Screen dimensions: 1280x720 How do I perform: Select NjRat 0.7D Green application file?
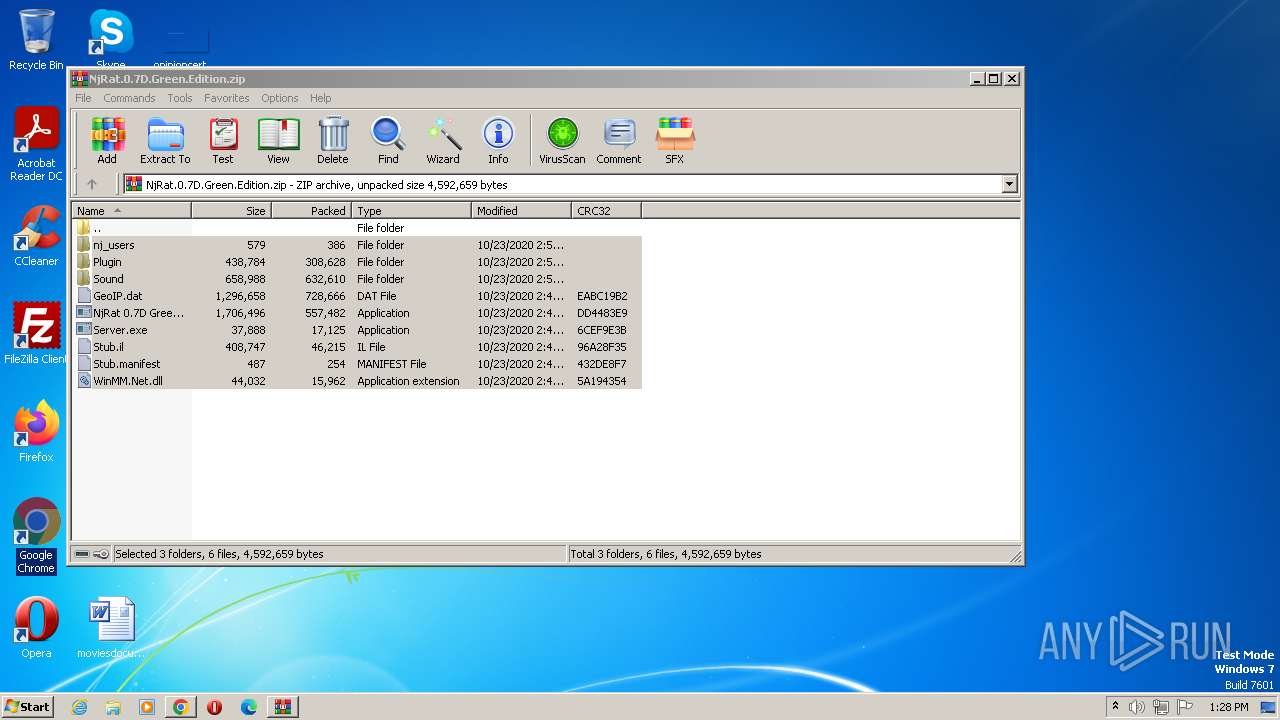coord(357,313)
